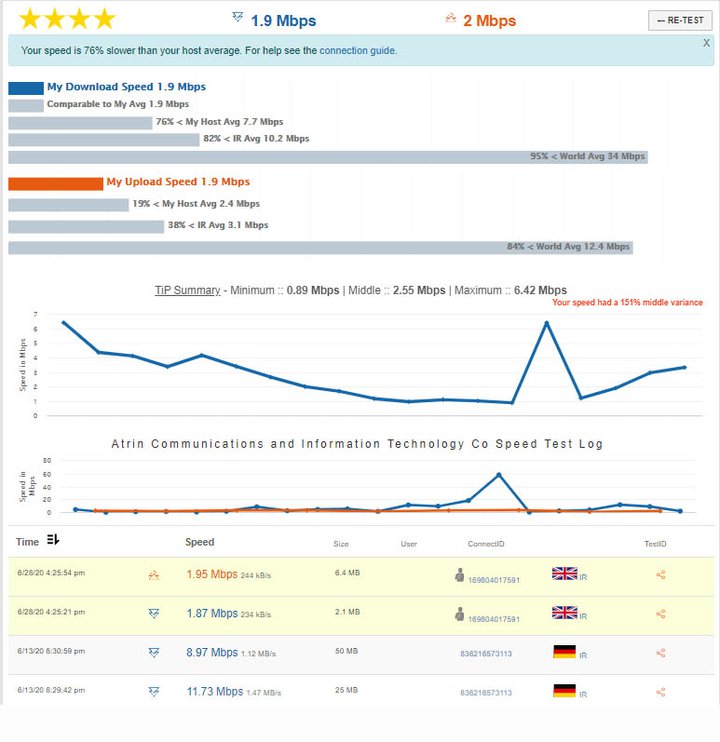Click the UK flag in the 1.87 Mbps row
720x742 pixels.
(564, 612)
